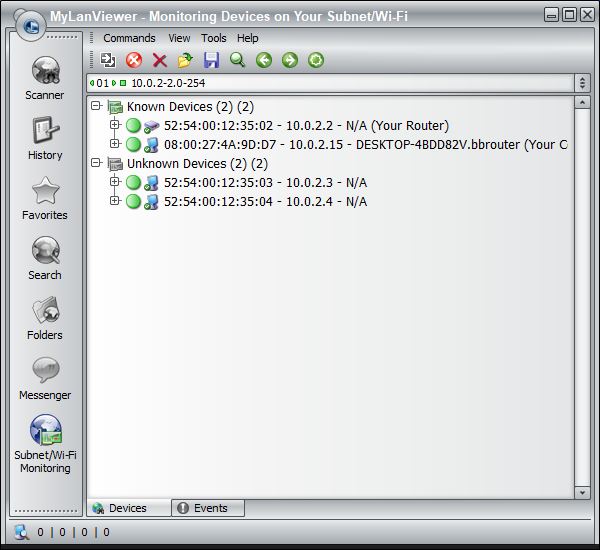Click the red circle stop icon
This screenshot has height=550, width=600.
point(134,60)
